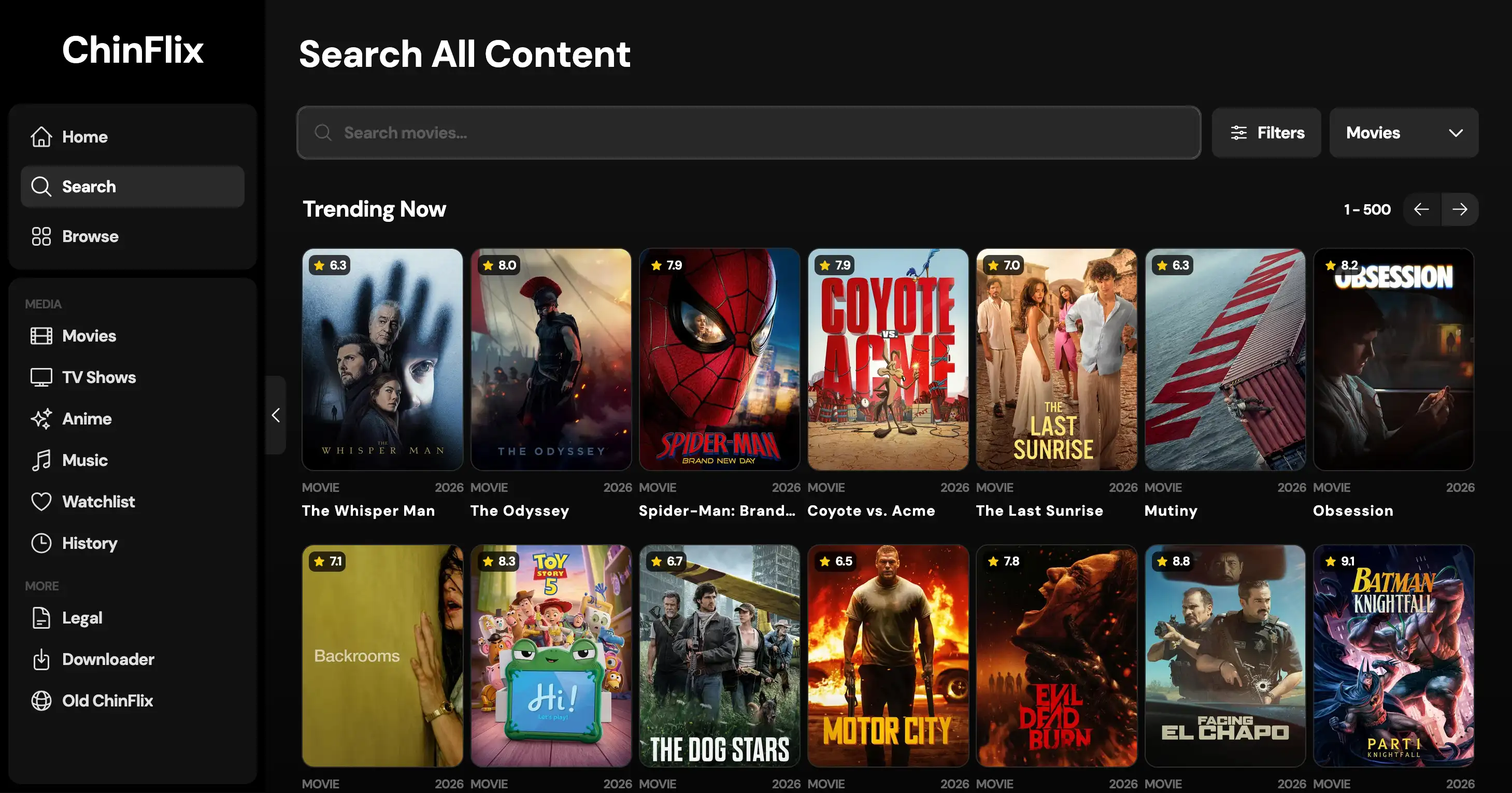
Task: Click the Search magnifier icon in sidebar
Action: 41,187
